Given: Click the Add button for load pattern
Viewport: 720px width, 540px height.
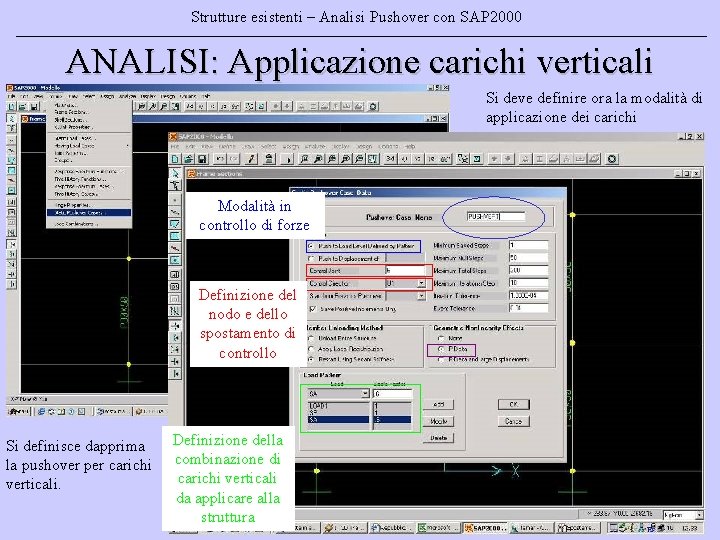Looking at the screenshot, I should click(x=439, y=405).
